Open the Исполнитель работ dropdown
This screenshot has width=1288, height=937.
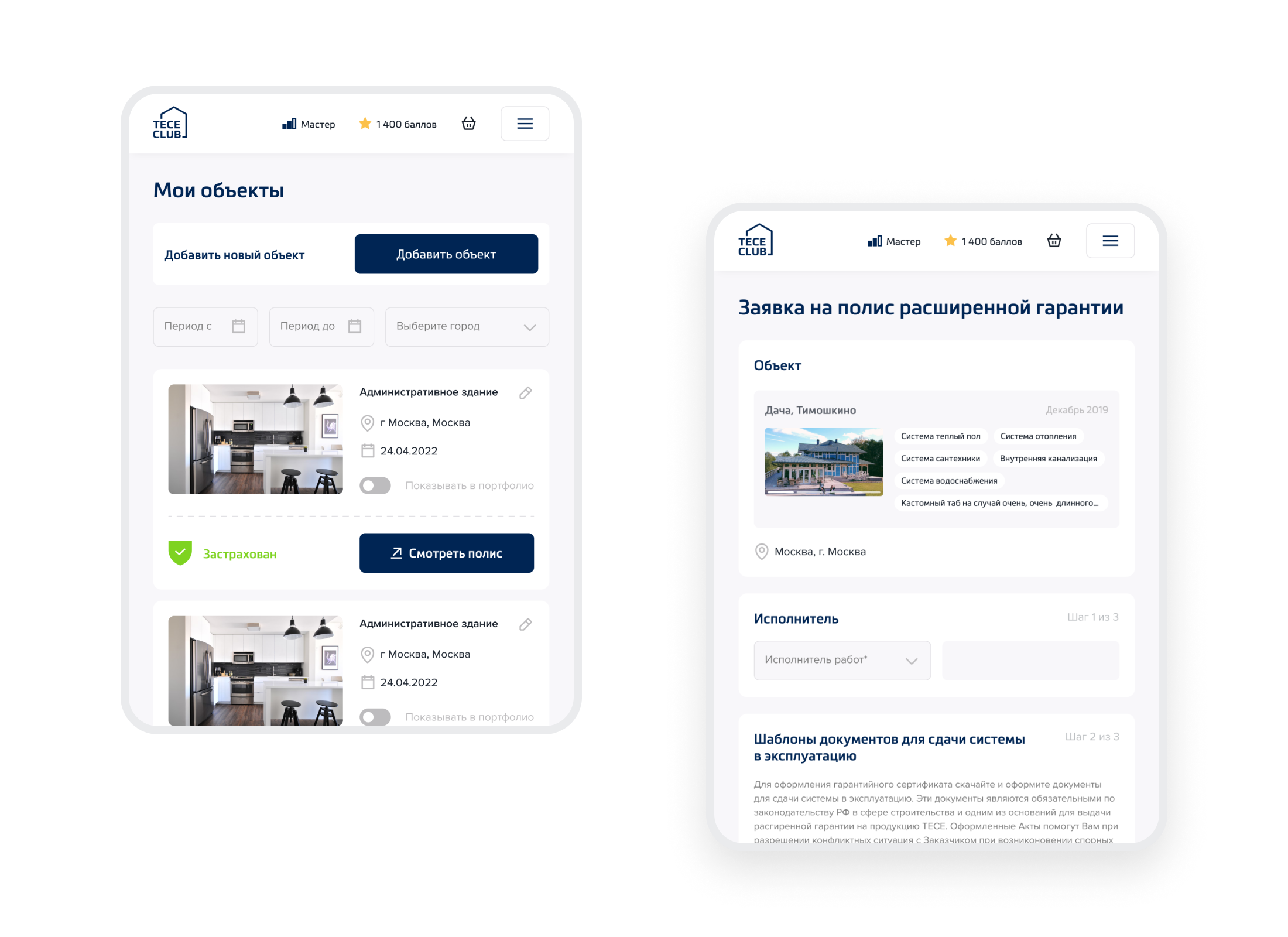click(x=842, y=661)
